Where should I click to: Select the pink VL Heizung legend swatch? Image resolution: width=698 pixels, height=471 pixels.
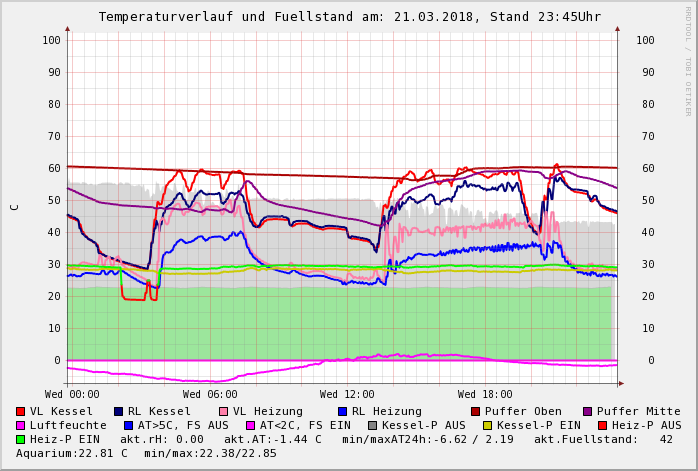pos(223,411)
